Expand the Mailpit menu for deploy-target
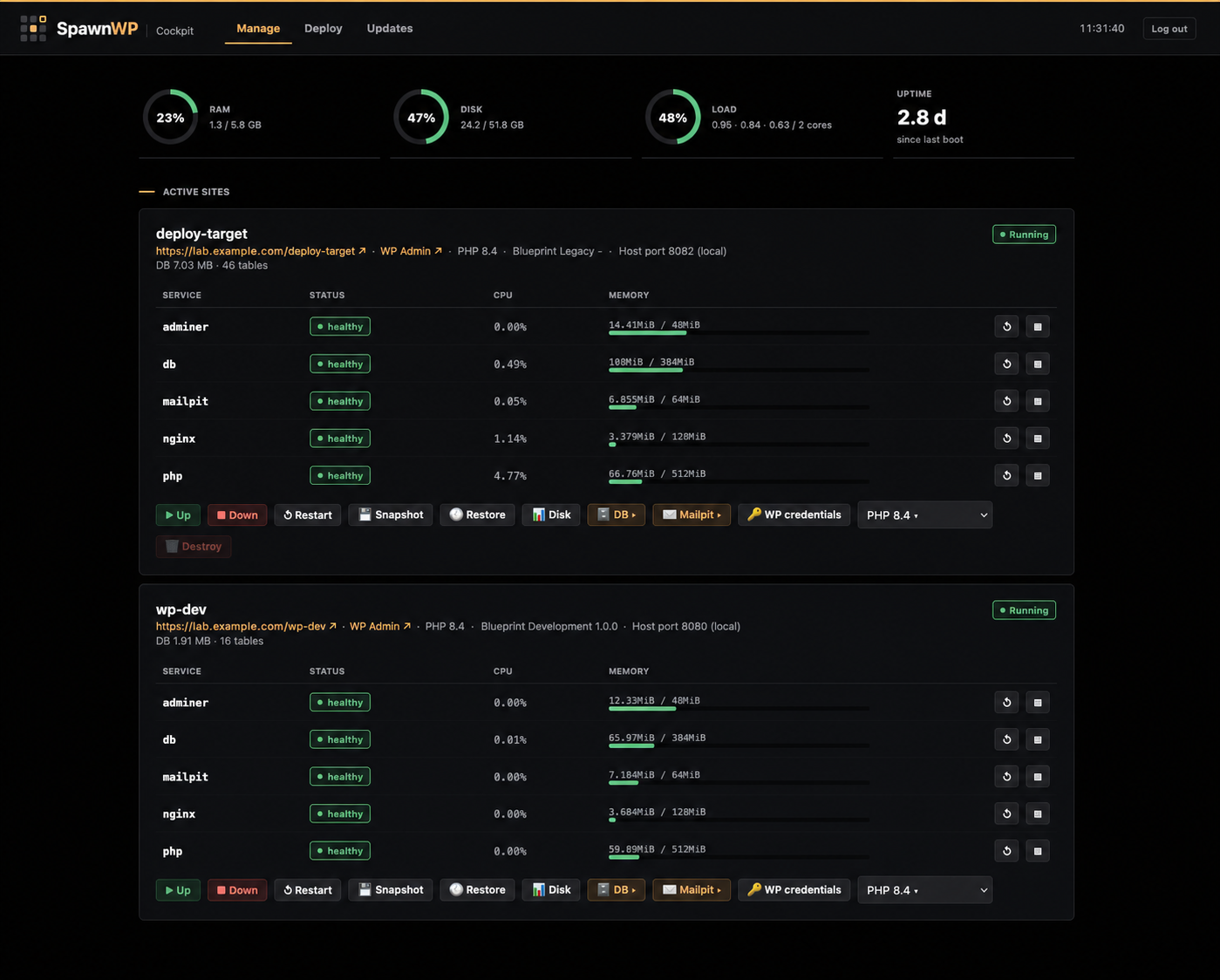1220x980 pixels. coord(692,515)
